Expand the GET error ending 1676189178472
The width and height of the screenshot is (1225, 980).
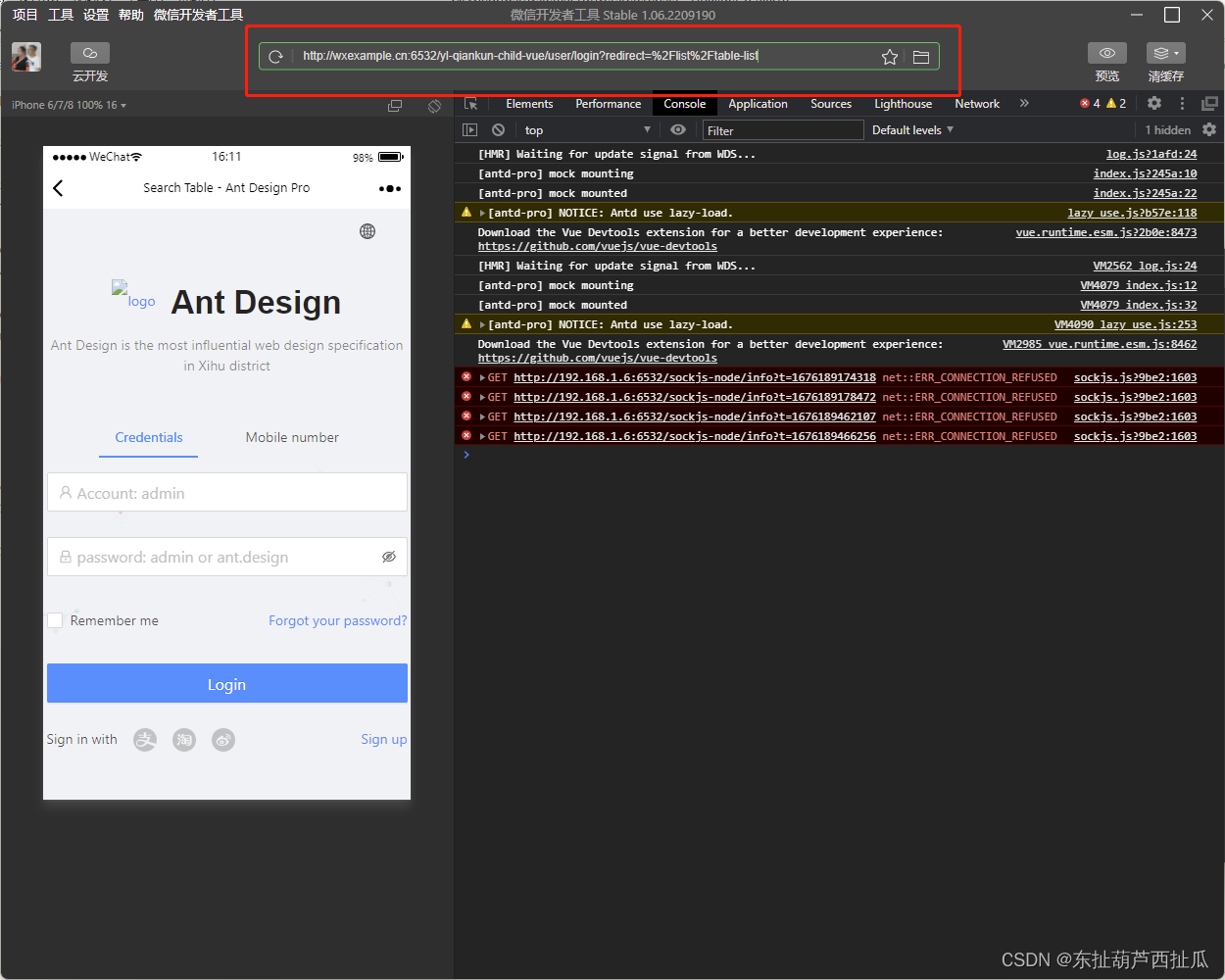coord(482,397)
